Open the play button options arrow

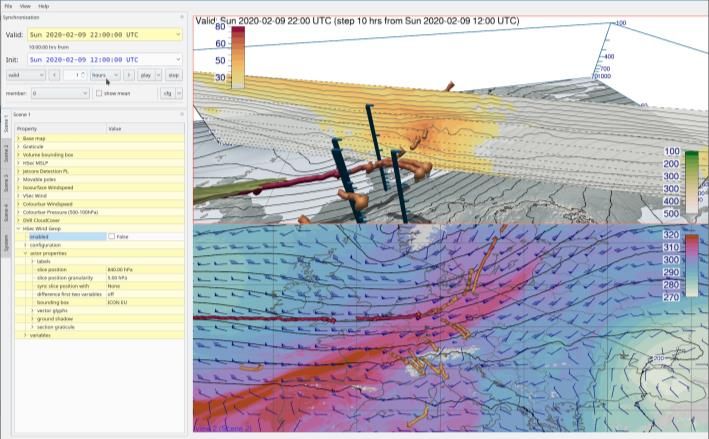(x=159, y=75)
